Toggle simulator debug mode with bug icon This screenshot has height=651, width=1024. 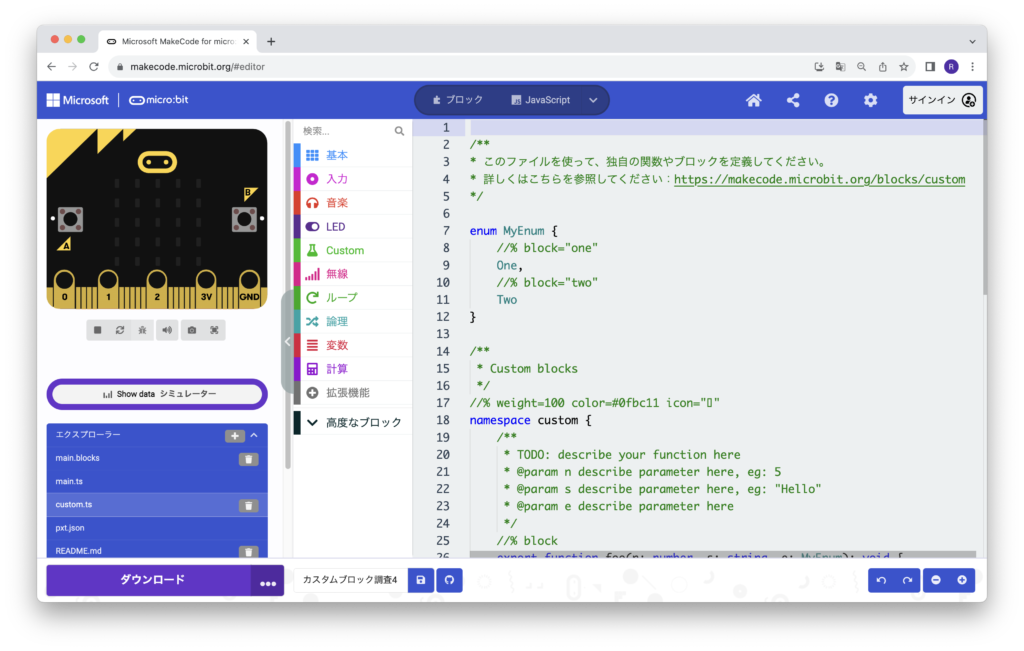pyautogui.click(x=143, y=330)
